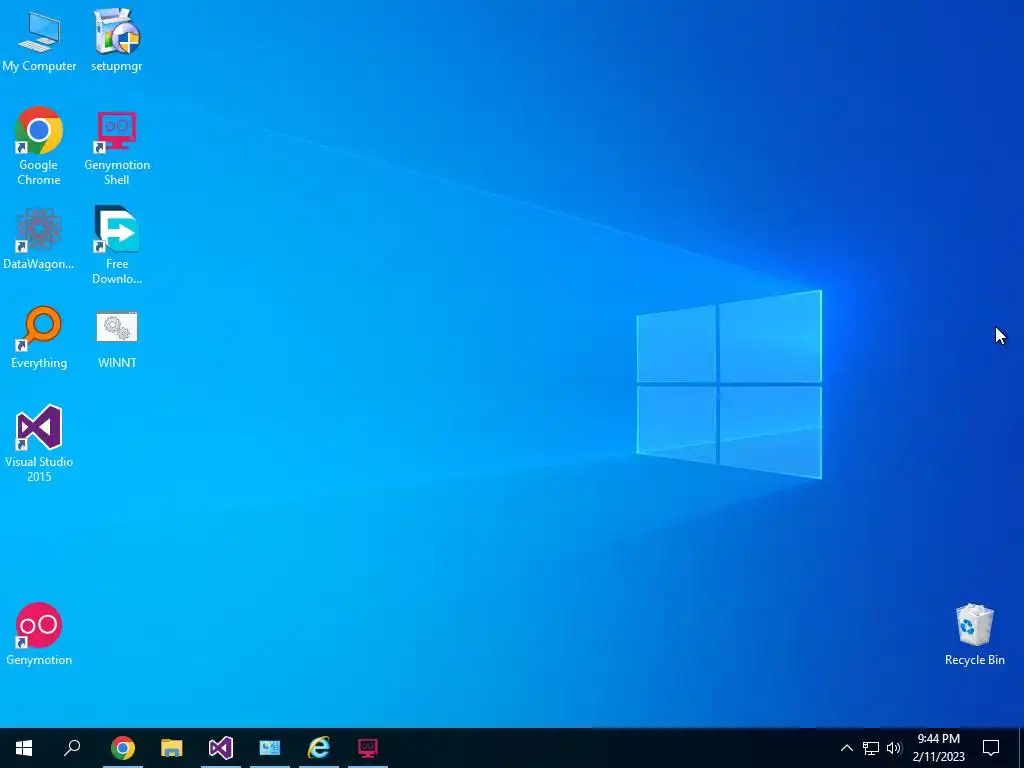The height and width of the screenshot is (768, 1024).
Task: Select the Everything search desktop shortcut
Action: pyautogui.click(x=39, y=338)
